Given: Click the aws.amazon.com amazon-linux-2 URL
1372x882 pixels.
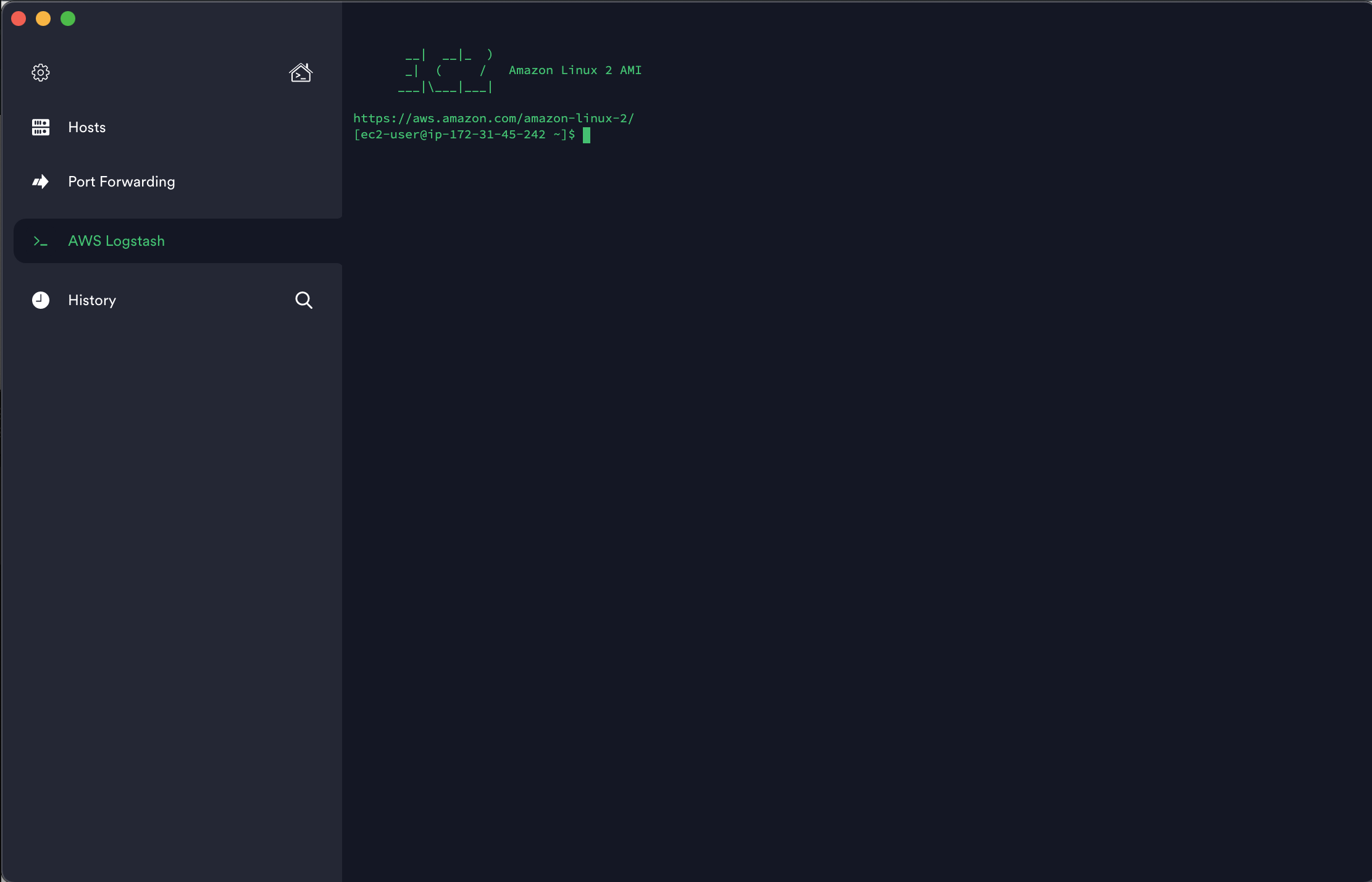Looking at the screenshot, I should click(x=493, y=119).
